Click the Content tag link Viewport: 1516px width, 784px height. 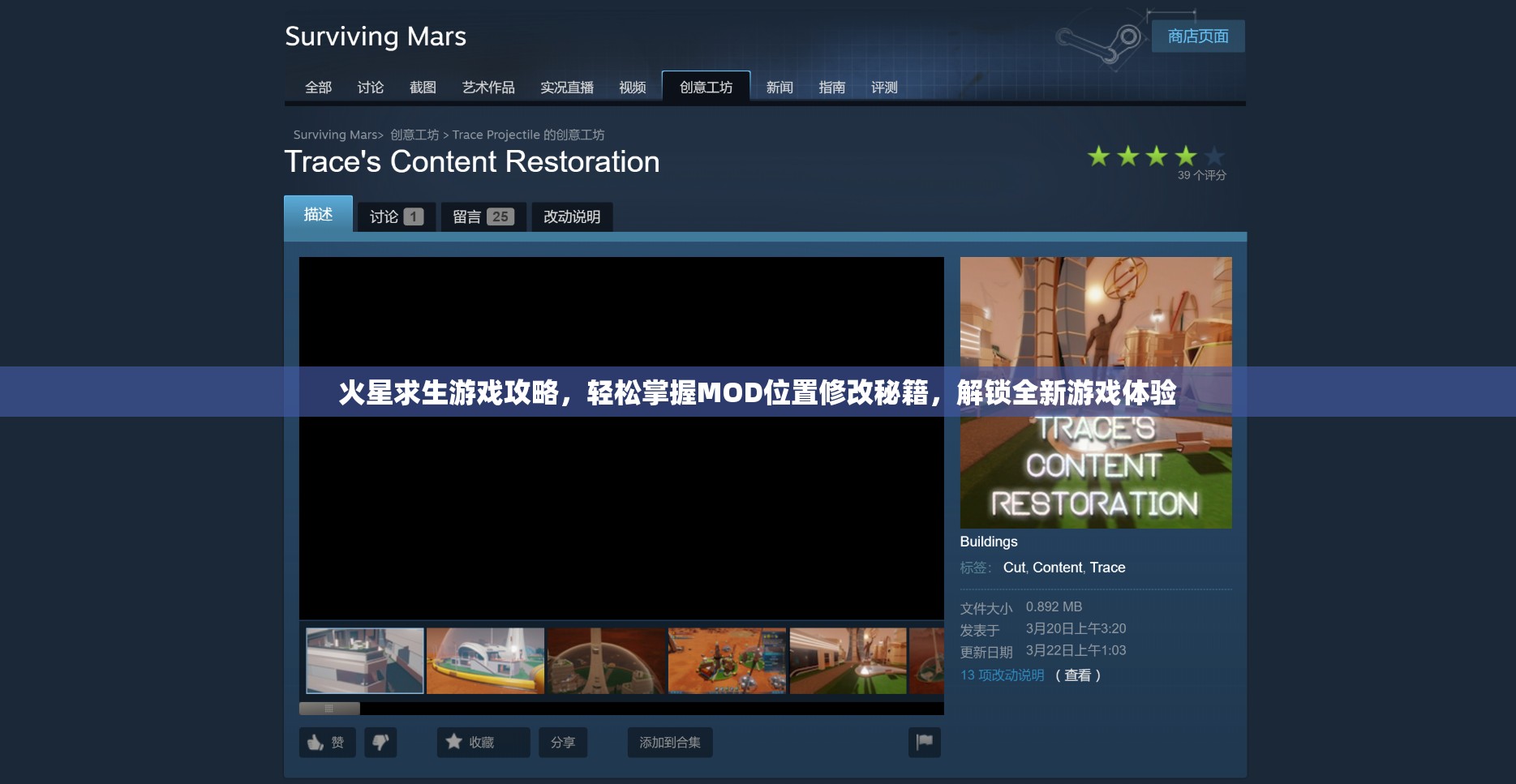[1057, 568]
